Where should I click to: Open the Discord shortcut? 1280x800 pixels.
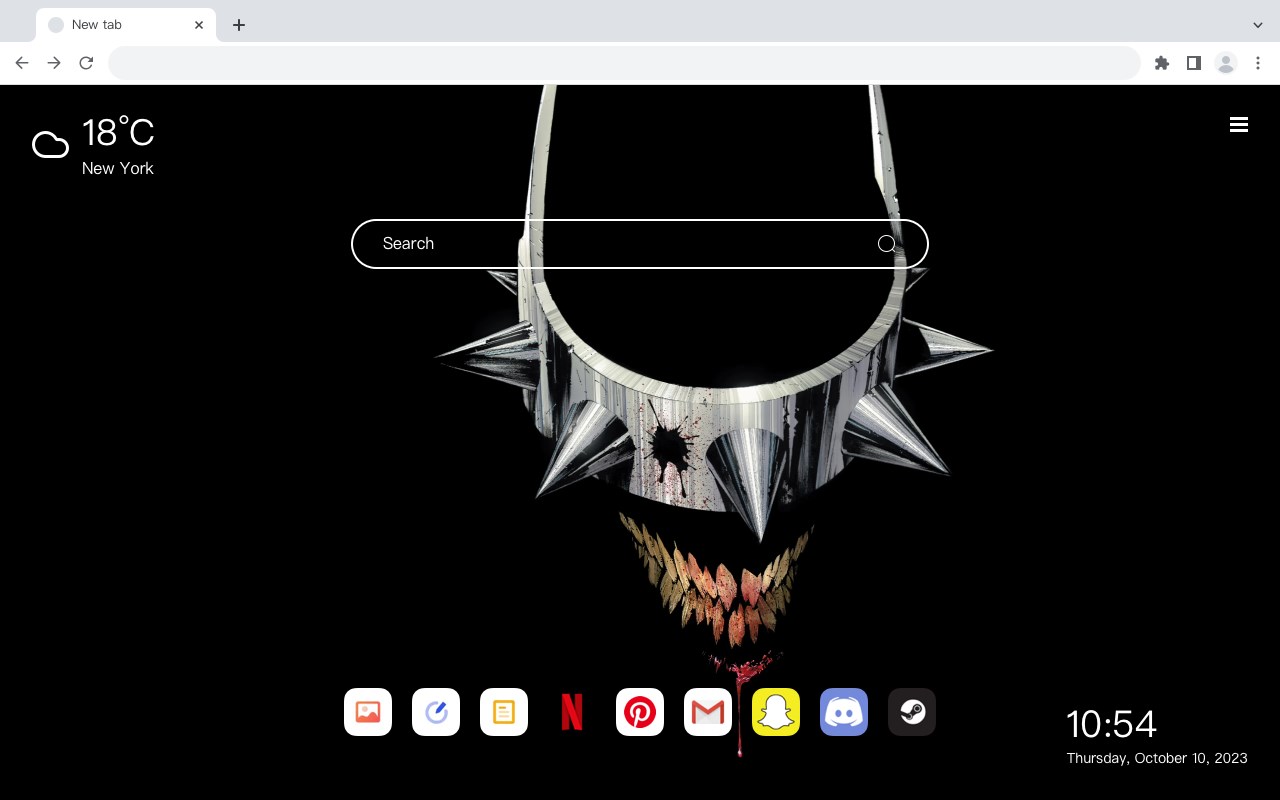[x=844, y=712]
